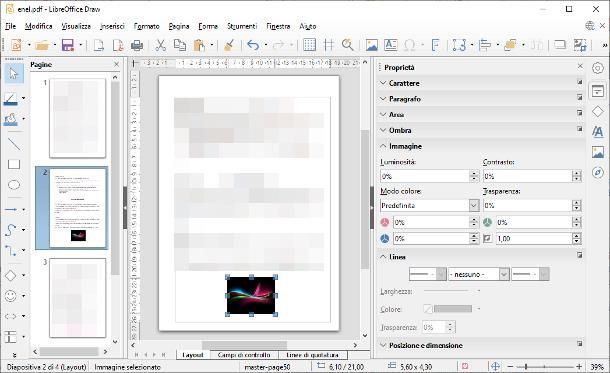
Task: Click the Luminosità input field
Action: pos(425,176)
